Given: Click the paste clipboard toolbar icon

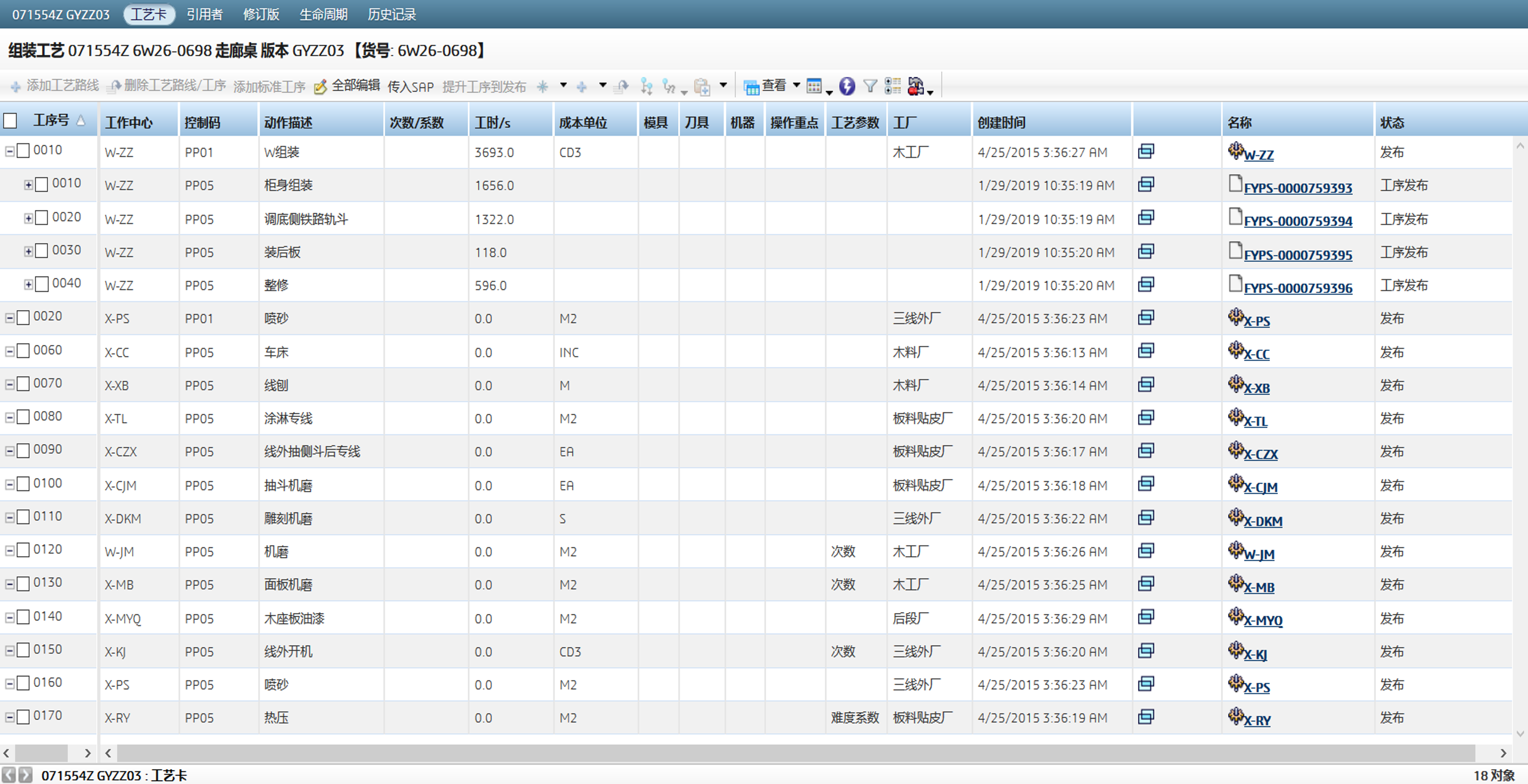Looking at the screenshot, I should pyautogui.click(x=702, y=87).
